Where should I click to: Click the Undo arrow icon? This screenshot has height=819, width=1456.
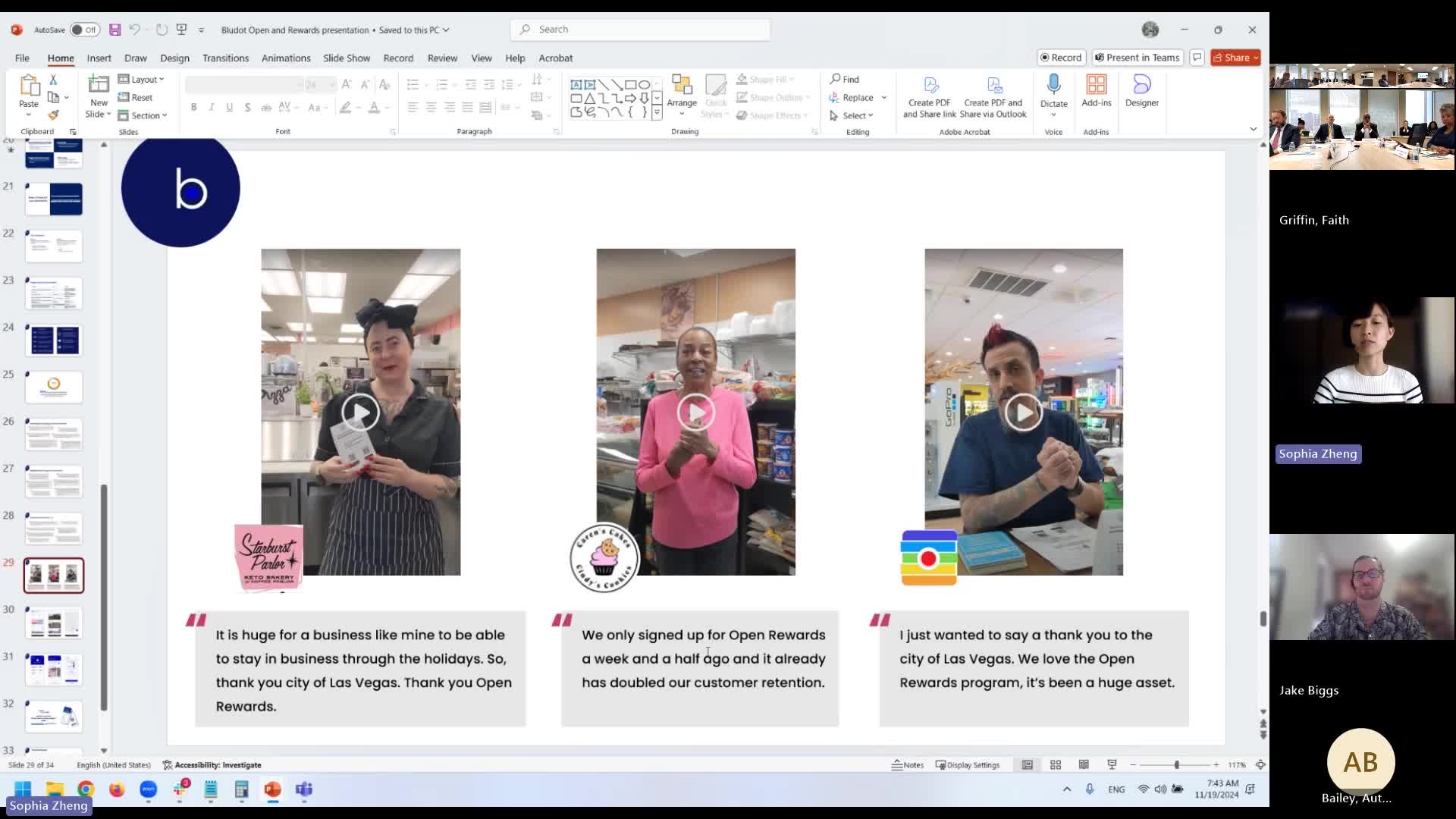(x=134, y=30)
